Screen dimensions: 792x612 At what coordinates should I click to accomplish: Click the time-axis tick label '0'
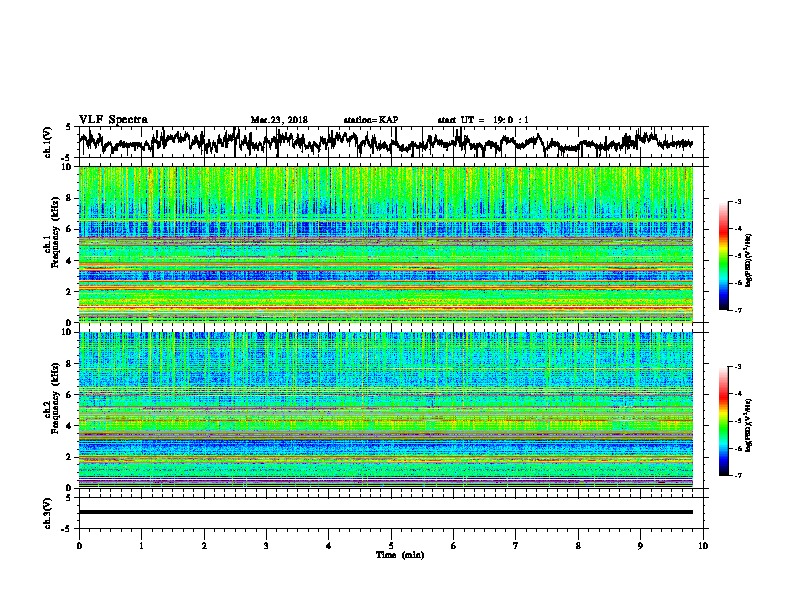pos(79,546)
